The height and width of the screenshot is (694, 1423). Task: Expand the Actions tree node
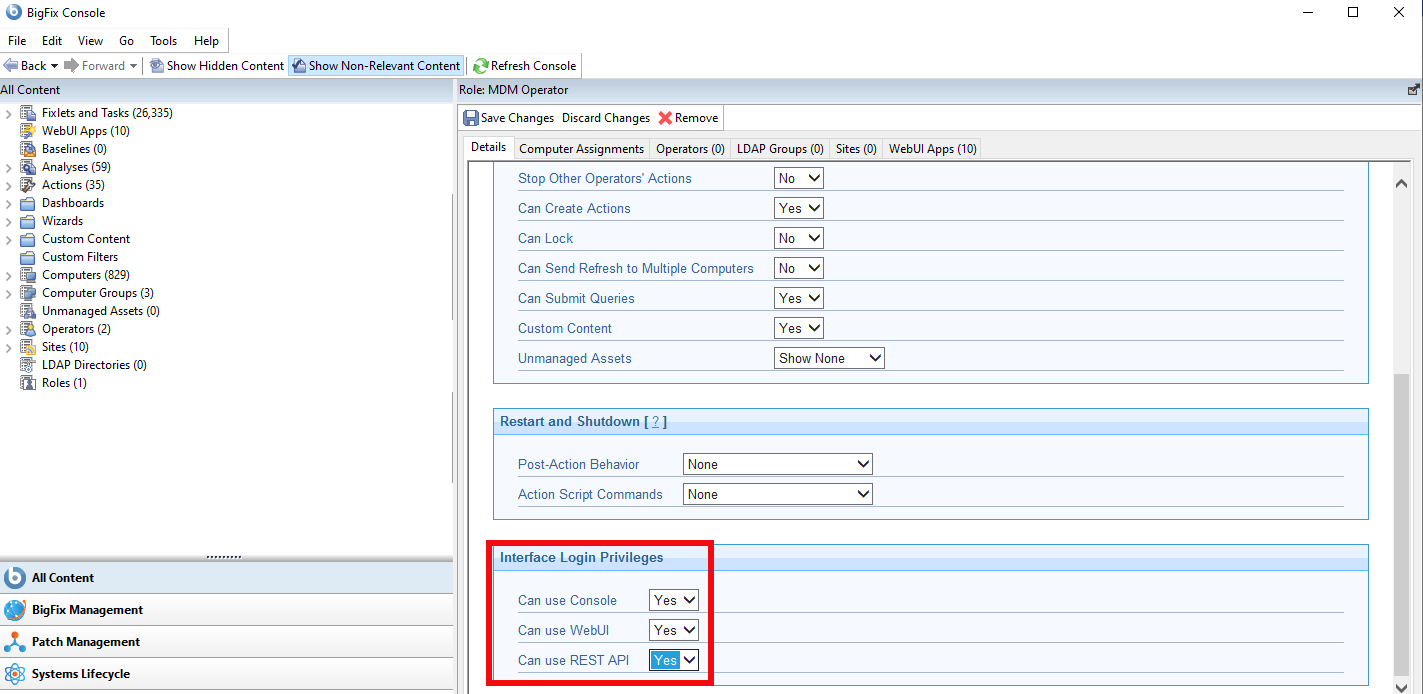click(x=8, y=184)
